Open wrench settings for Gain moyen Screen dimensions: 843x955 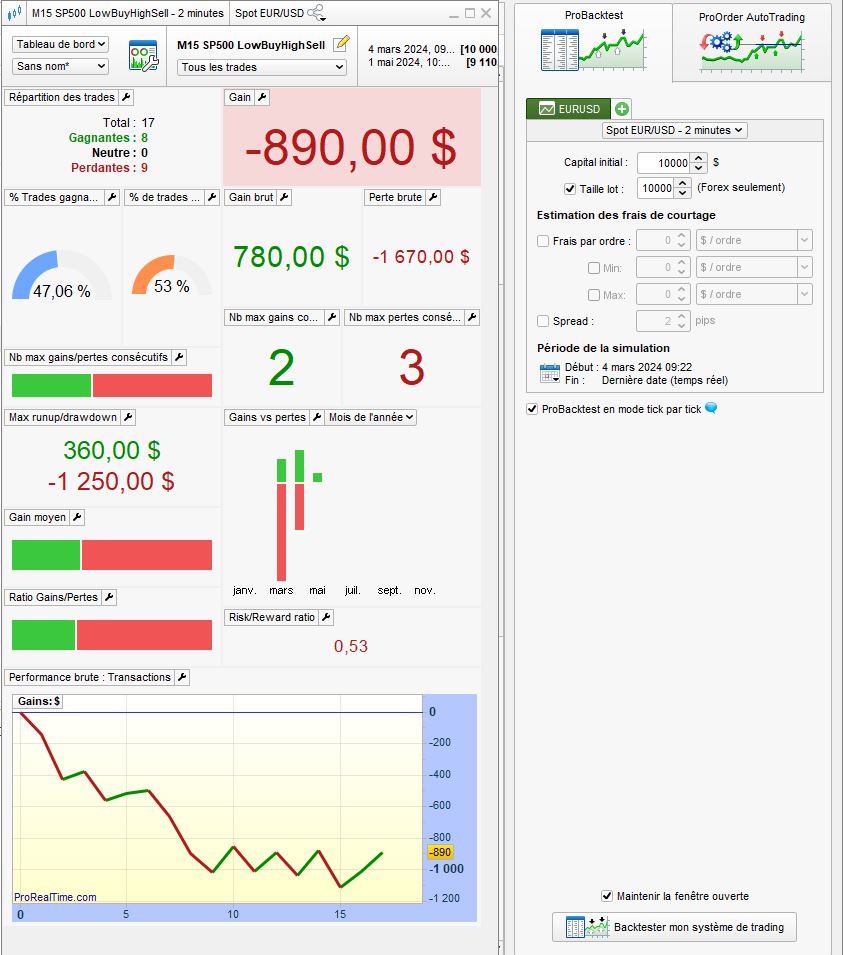[x=77, y=518]
